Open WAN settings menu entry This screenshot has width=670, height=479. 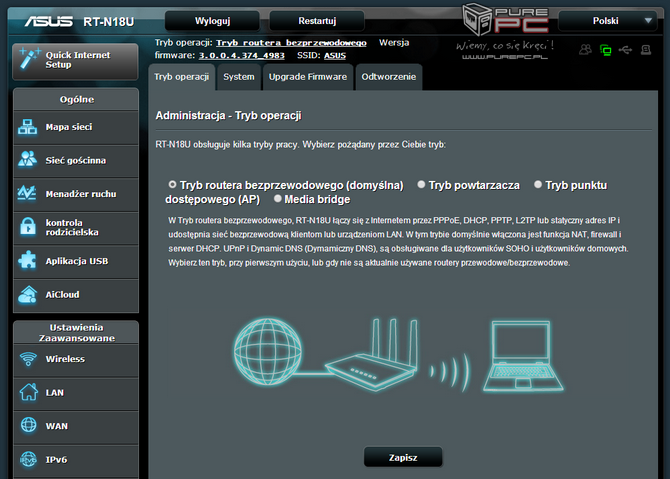(76, 427)
